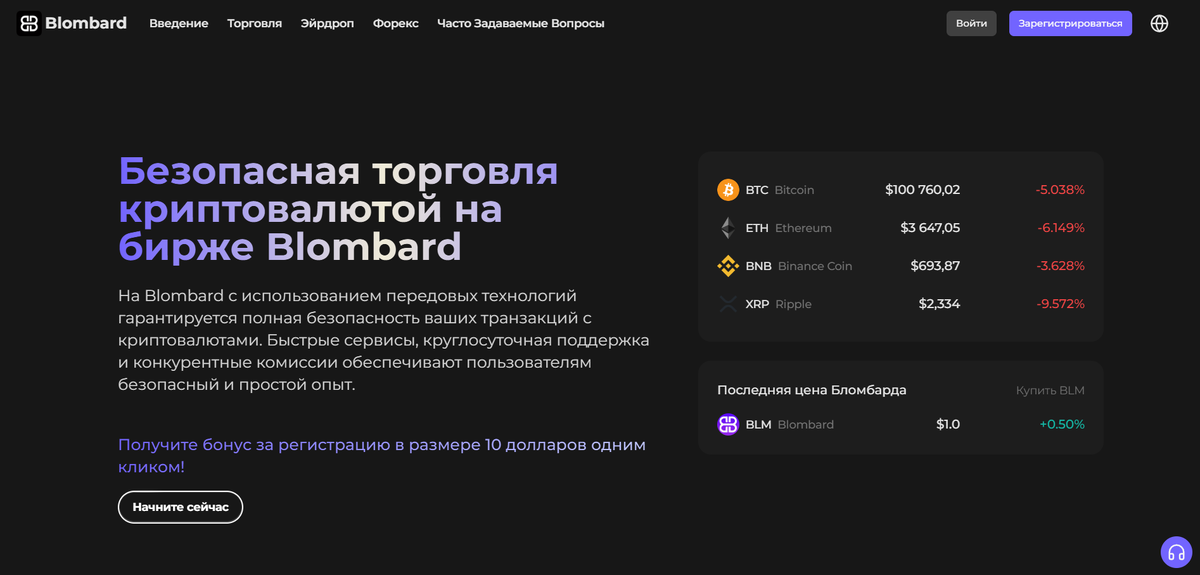Select the BNB ticker label
The width and height of the screenshot is (1200, 575).
pos(759,266)
